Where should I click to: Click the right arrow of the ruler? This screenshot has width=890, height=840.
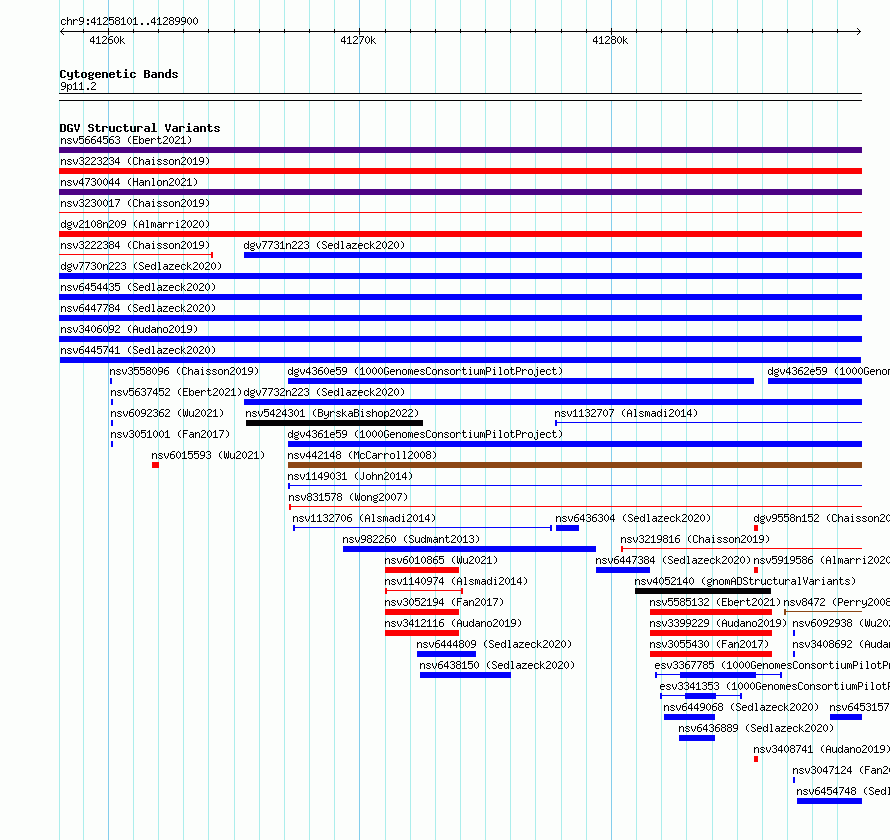859,32
